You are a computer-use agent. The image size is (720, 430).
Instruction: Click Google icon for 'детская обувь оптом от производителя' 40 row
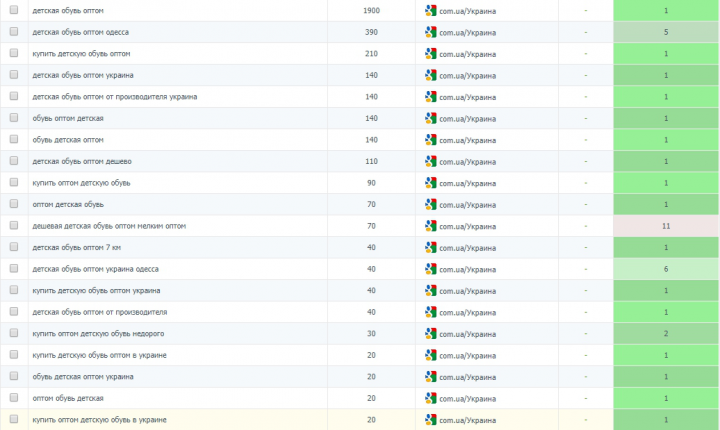point(430,312)
